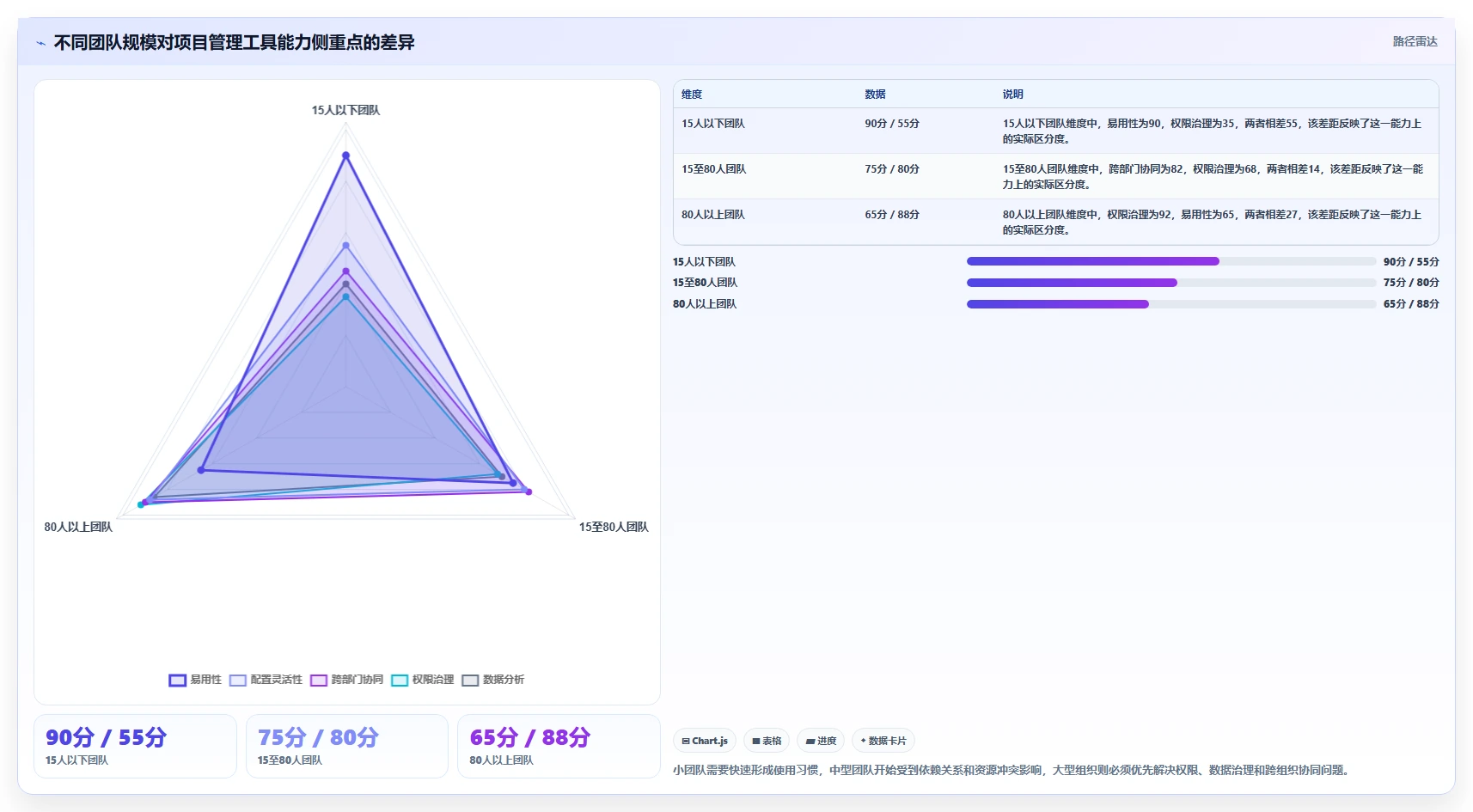Click the purple 跨部门协同 legend swatch

pyautogui.click(x=318, y=680)
